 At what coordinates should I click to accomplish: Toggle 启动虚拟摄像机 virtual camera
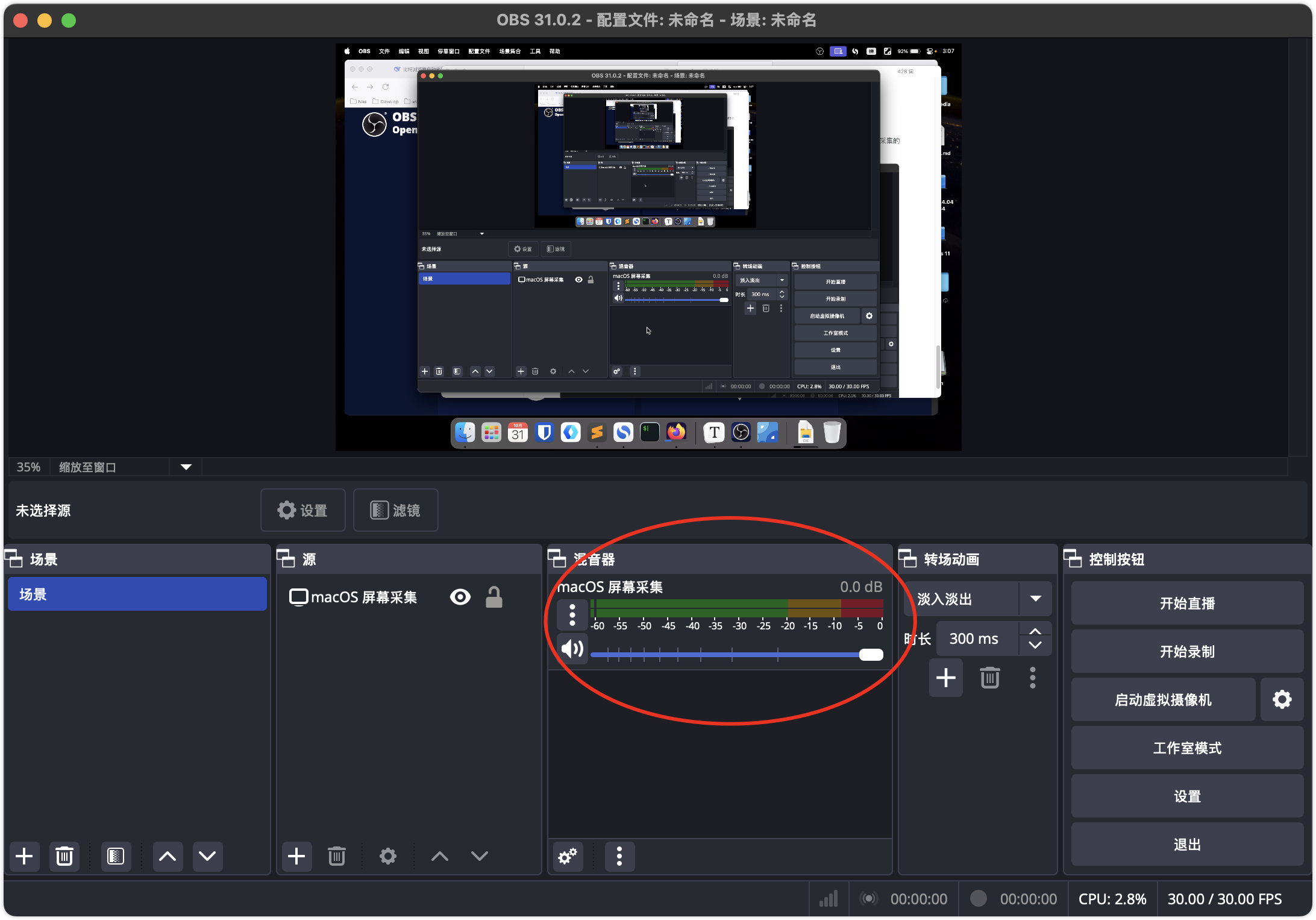coord(1164,699)
